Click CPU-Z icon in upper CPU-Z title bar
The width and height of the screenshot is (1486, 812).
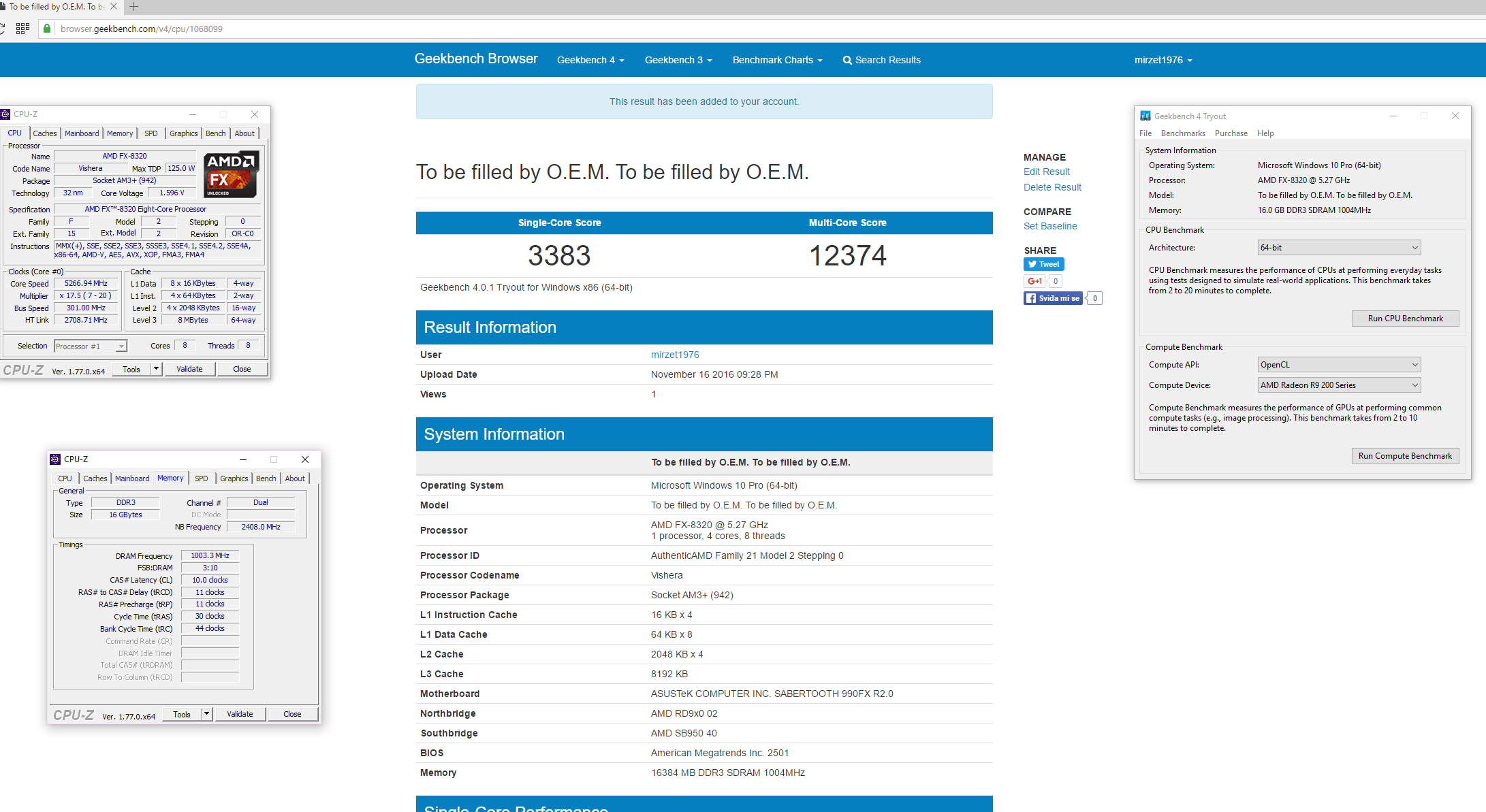point(5,114)
